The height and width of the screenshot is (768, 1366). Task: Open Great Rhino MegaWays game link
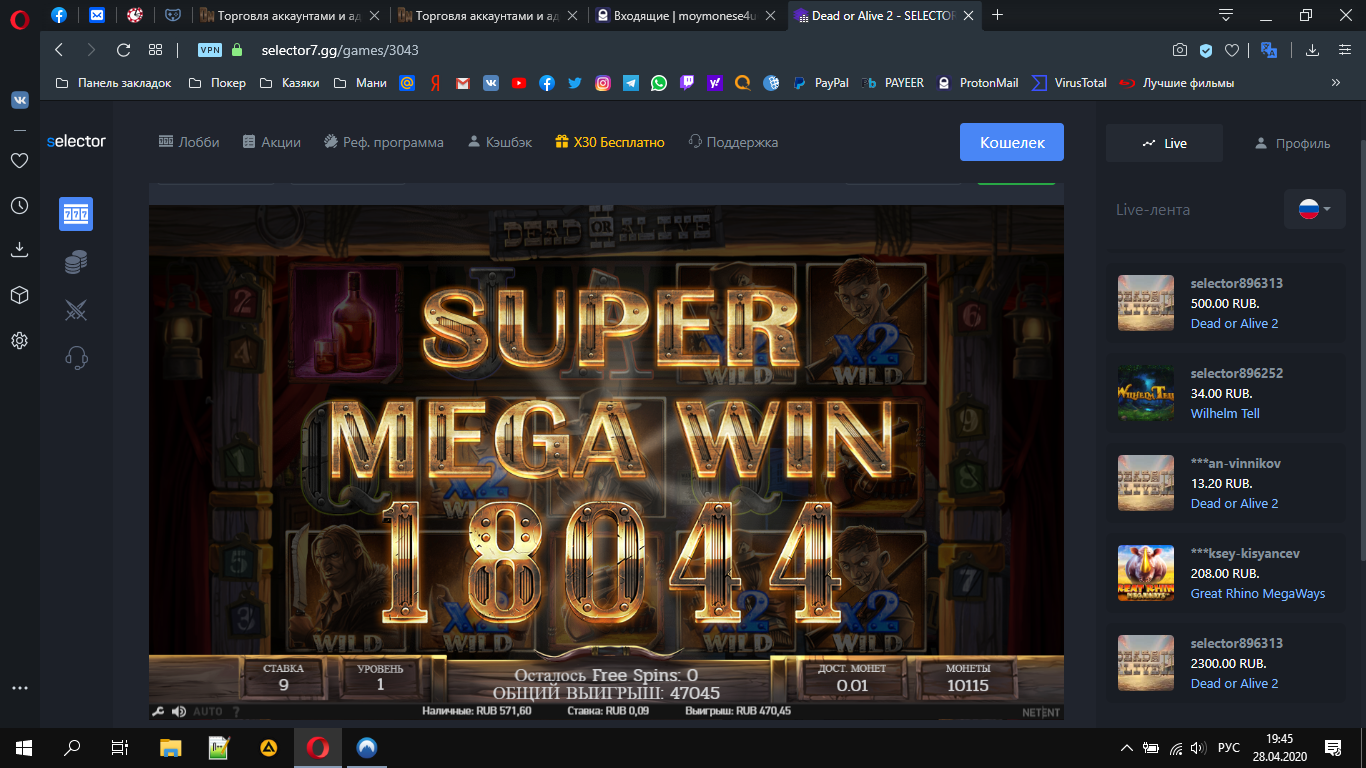1258,593
